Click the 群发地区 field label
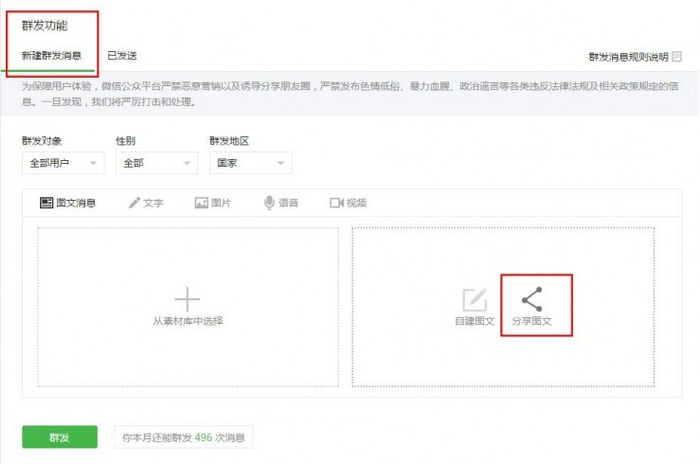This screenshot has height=464, width=700. pyautogui.click(x=229, y=141)
